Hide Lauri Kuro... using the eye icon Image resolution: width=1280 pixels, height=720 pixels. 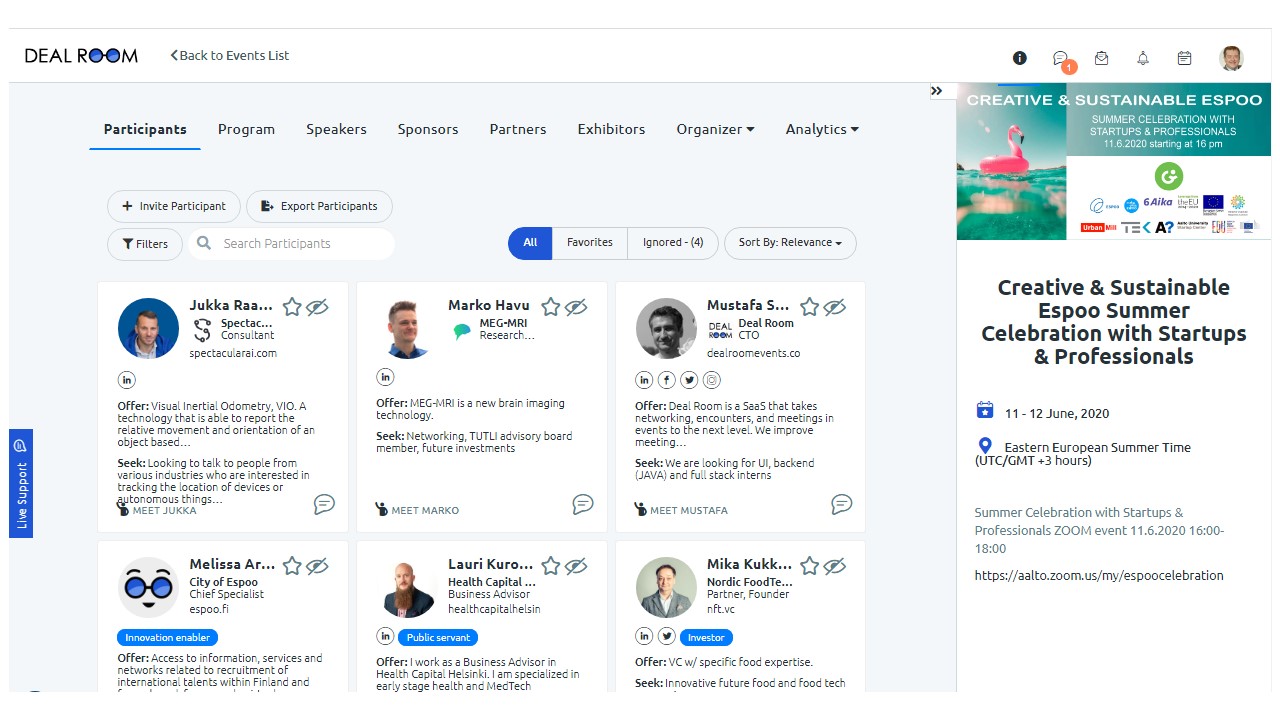click(x=577, y=566)
